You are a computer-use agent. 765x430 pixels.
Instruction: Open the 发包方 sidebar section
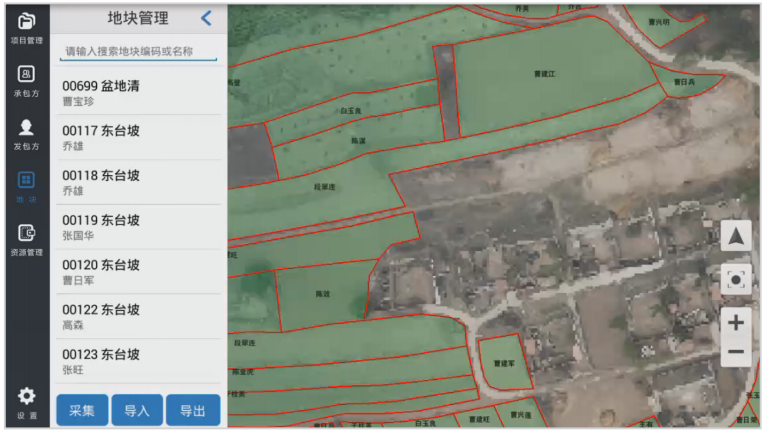tap(27, 133)
